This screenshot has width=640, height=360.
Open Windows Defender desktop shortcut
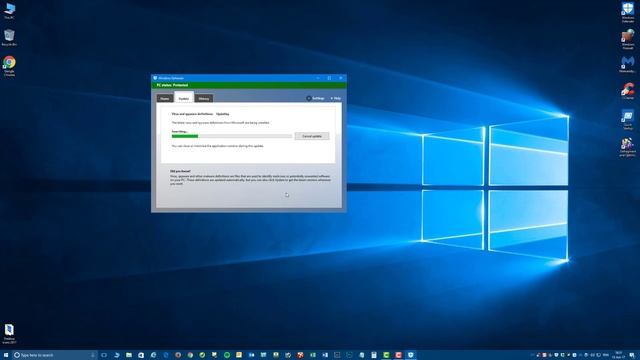(x=628, y=11)
